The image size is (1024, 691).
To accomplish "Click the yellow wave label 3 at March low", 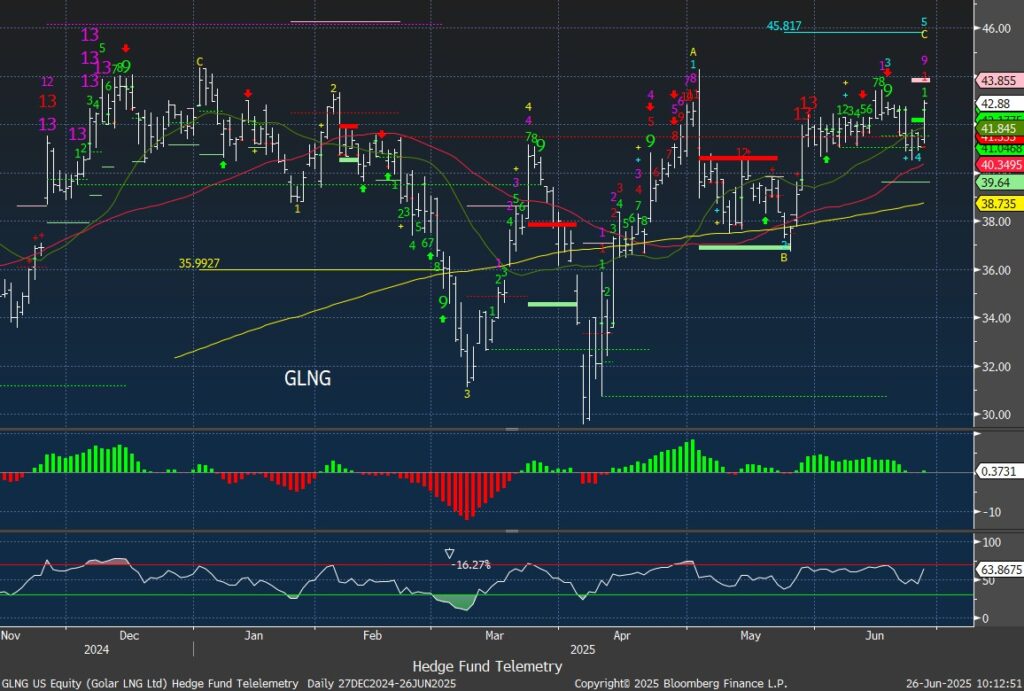I will [x=467, y=394].
